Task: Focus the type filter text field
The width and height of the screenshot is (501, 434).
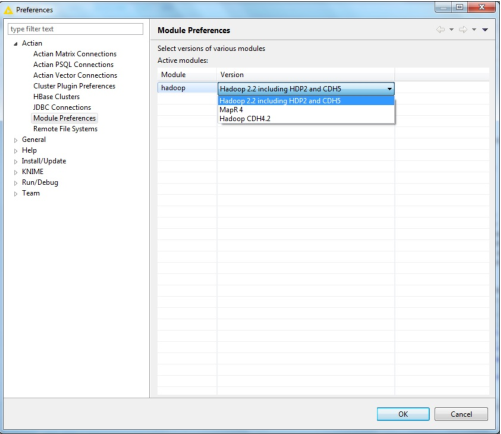Action: pos(76,29)
